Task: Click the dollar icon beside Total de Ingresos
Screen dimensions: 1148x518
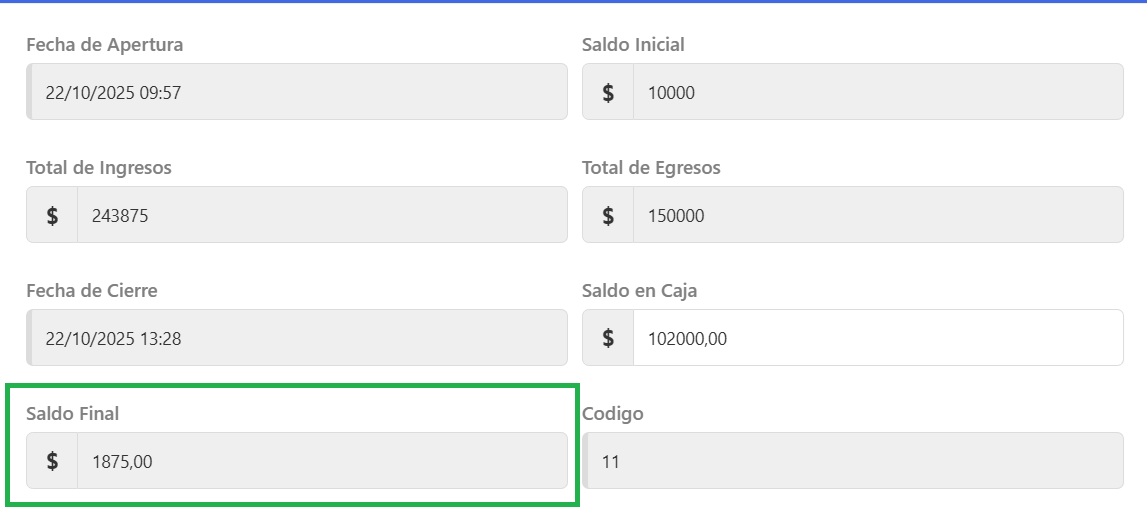Action: point(52,215)
